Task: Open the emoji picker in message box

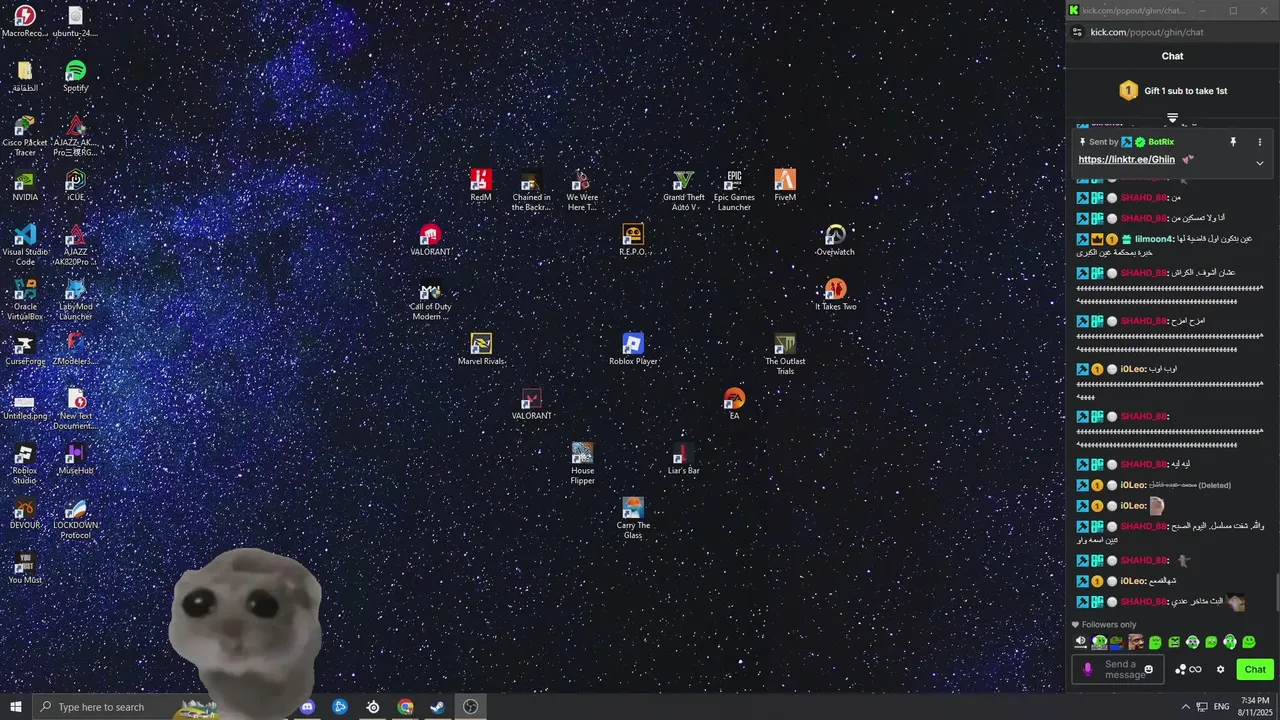Action: pos(1149,670)
